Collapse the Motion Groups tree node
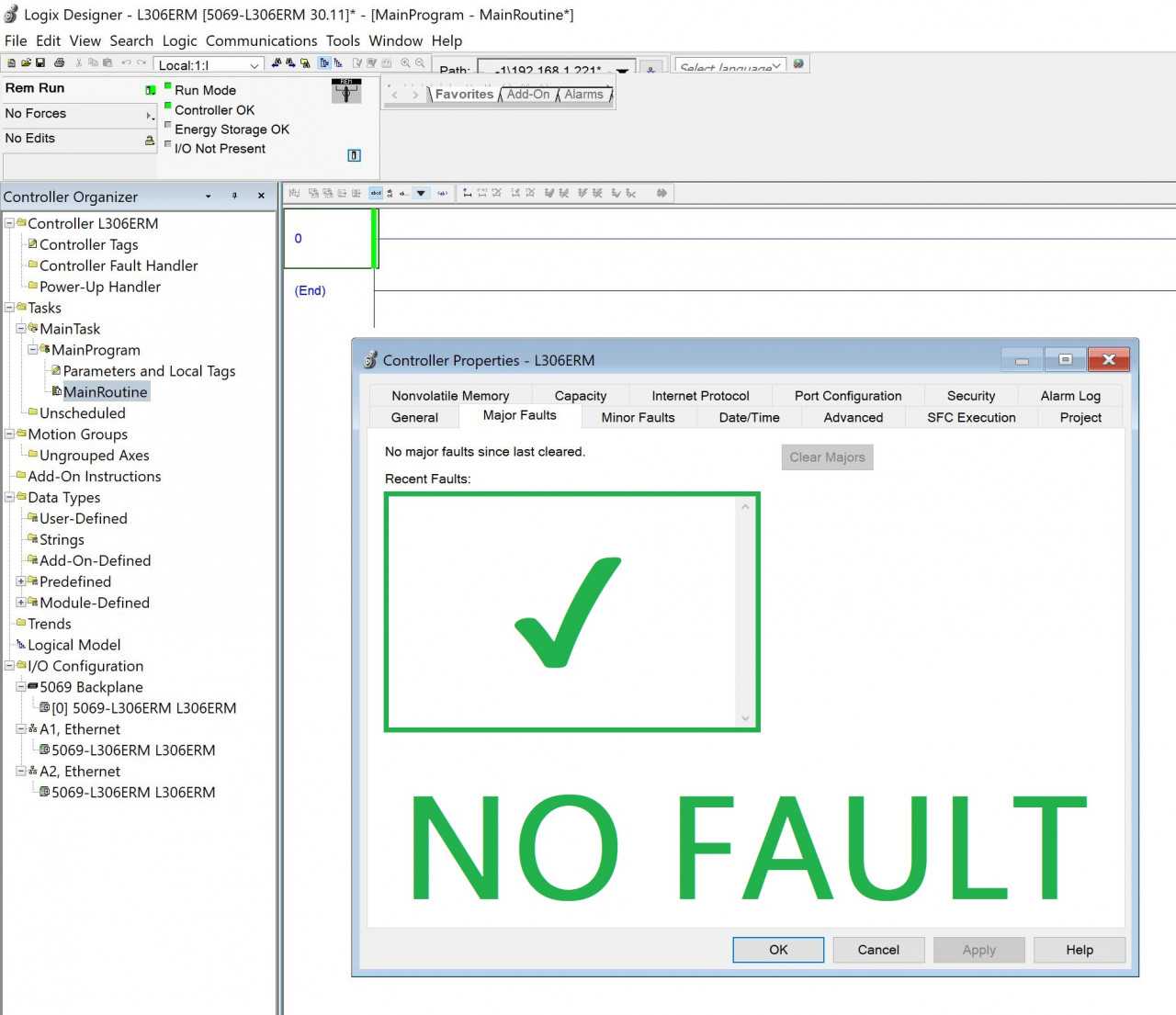The width and height of the screenshot is (1176, 1015). click(x=9, y=434)
